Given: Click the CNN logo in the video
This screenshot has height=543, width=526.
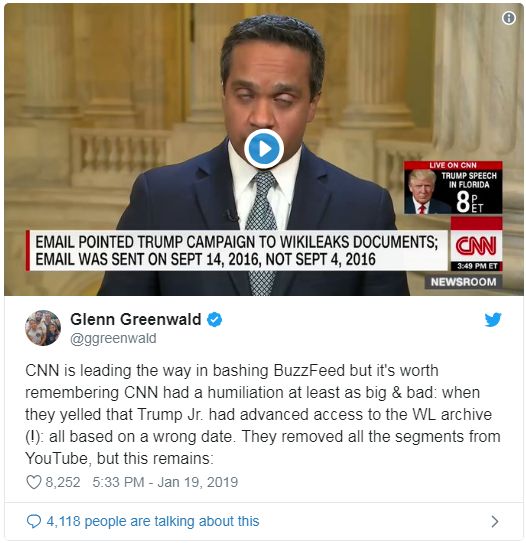Looking at the screenshot, I should (476, 246).
